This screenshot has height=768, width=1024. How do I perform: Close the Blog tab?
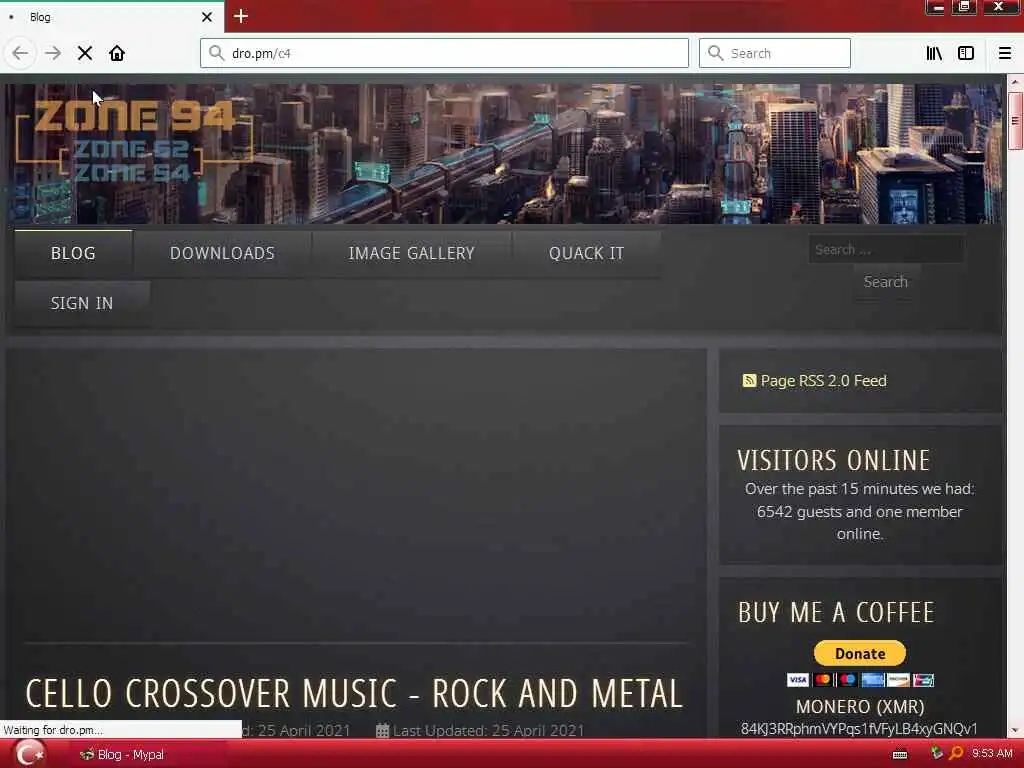tap(207, 17)
